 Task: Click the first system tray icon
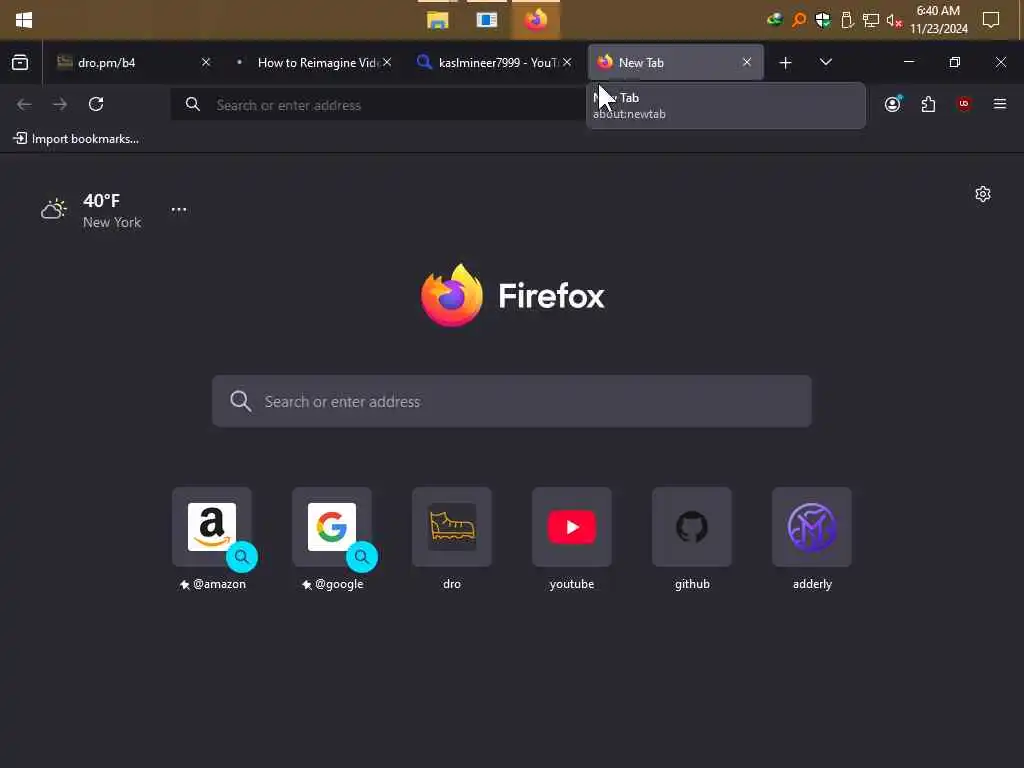[x=775, y=20]
